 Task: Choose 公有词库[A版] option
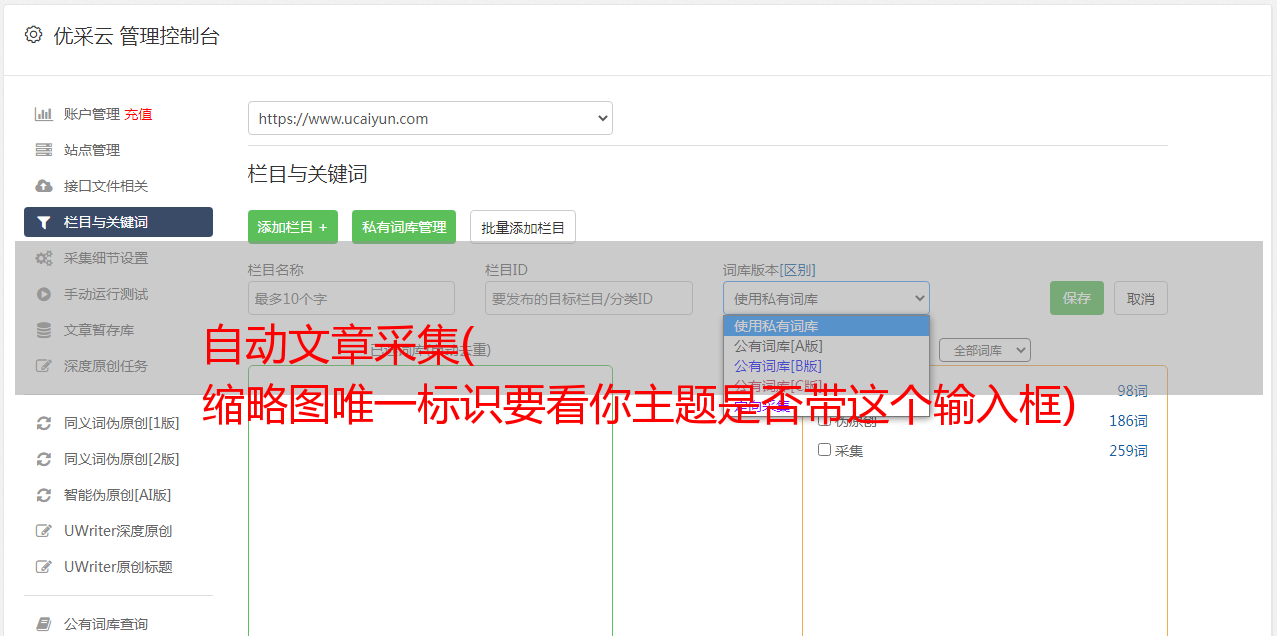pos(826,346)
